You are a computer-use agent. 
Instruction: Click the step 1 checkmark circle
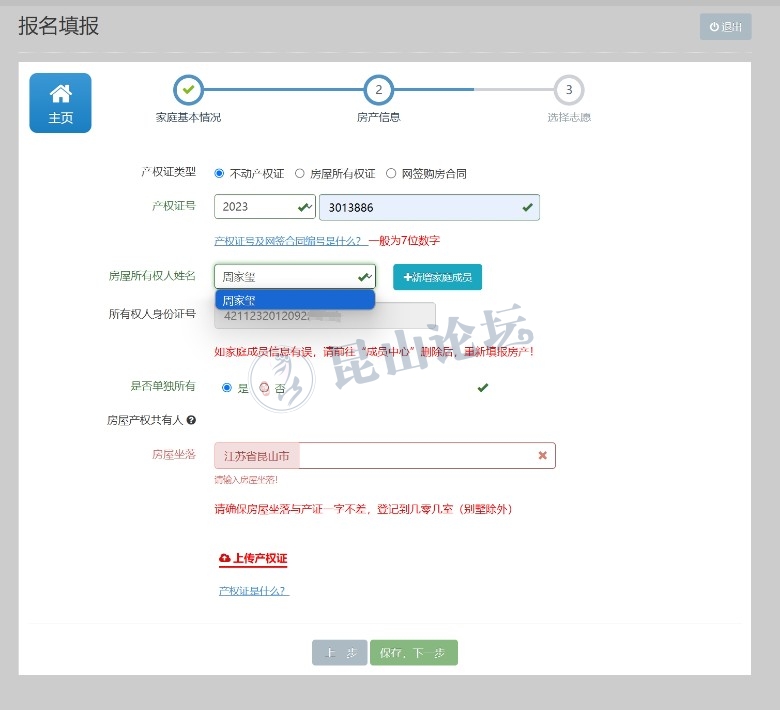188,90
